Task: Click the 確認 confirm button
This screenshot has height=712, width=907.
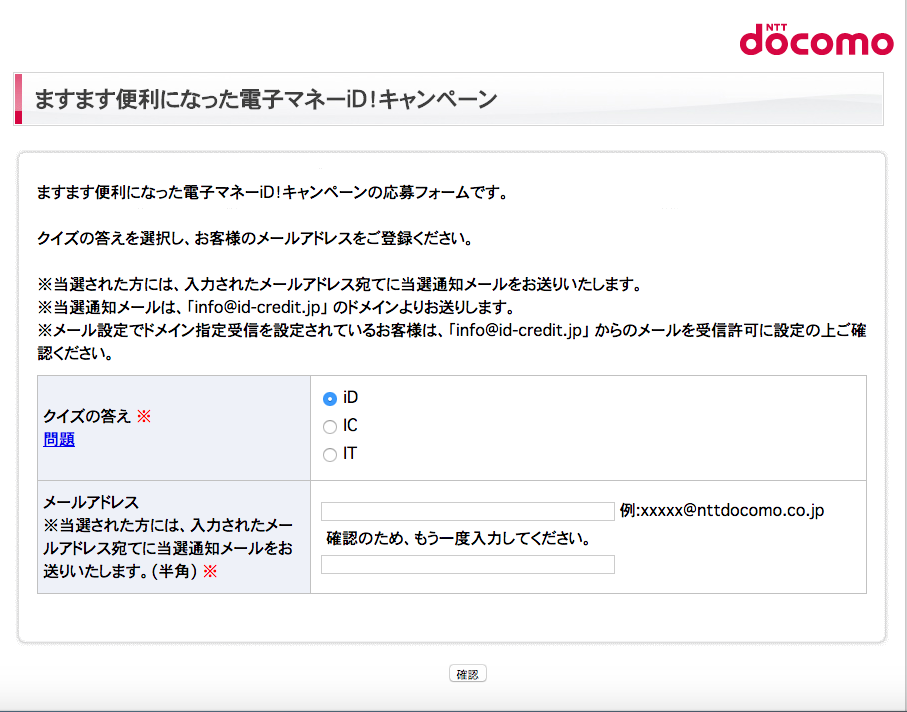Action: coord(467,674)
